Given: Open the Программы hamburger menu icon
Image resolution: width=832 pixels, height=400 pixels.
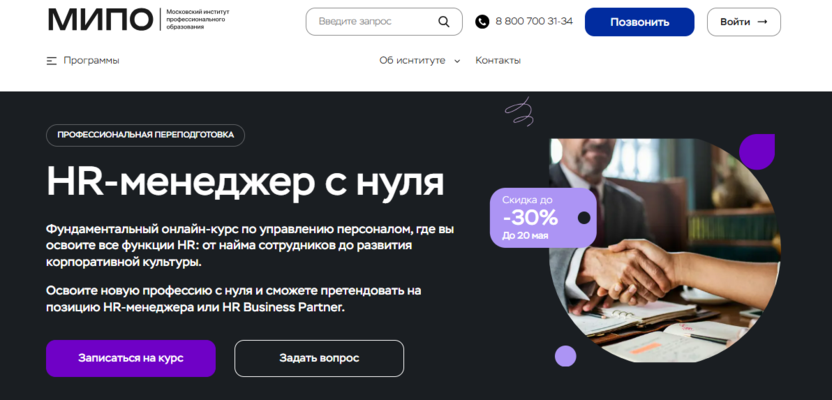Looking at the screenshot, I should (51, 61).
